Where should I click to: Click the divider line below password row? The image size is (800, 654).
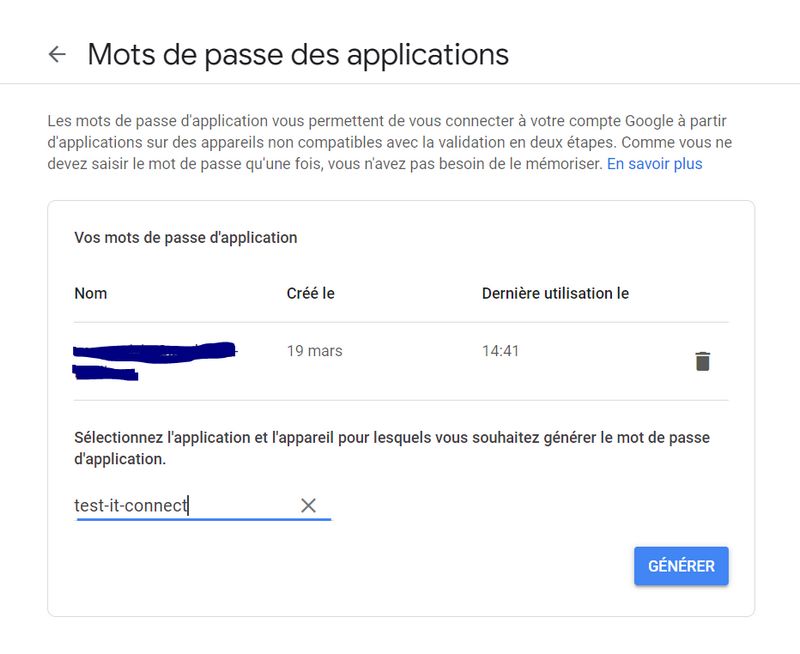[400, 400]
